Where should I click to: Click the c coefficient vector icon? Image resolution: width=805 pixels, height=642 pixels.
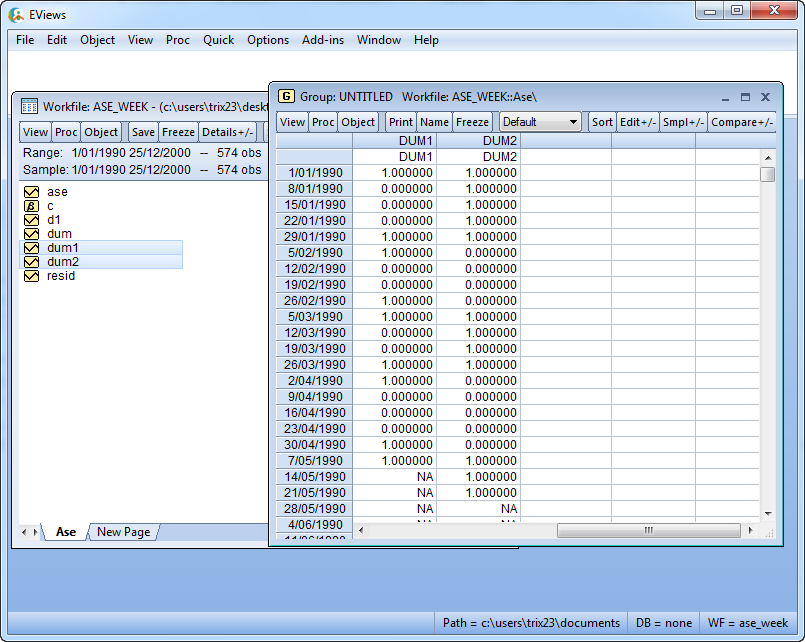31,206
